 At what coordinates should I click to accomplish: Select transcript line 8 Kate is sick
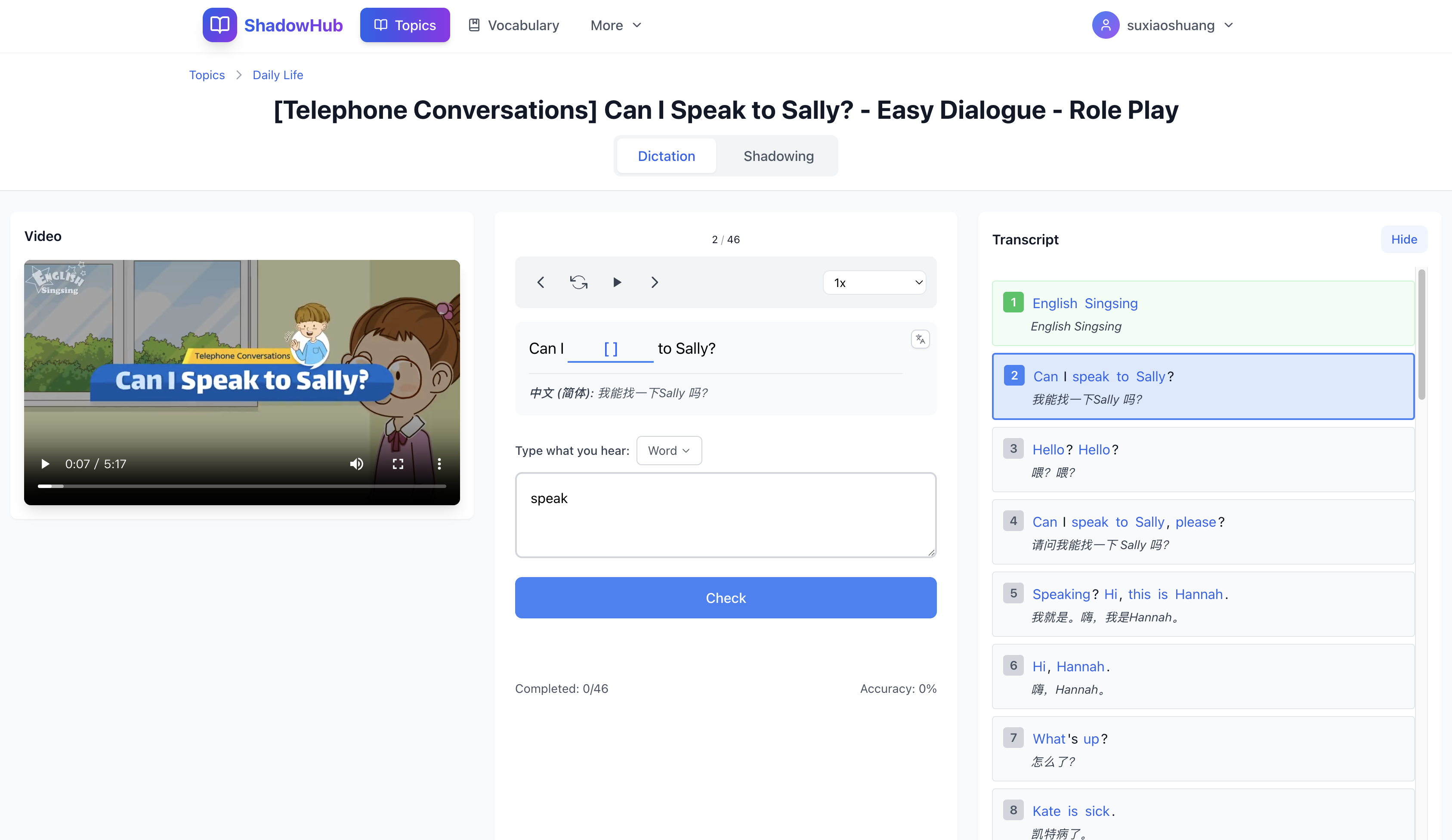(1203, 815)
